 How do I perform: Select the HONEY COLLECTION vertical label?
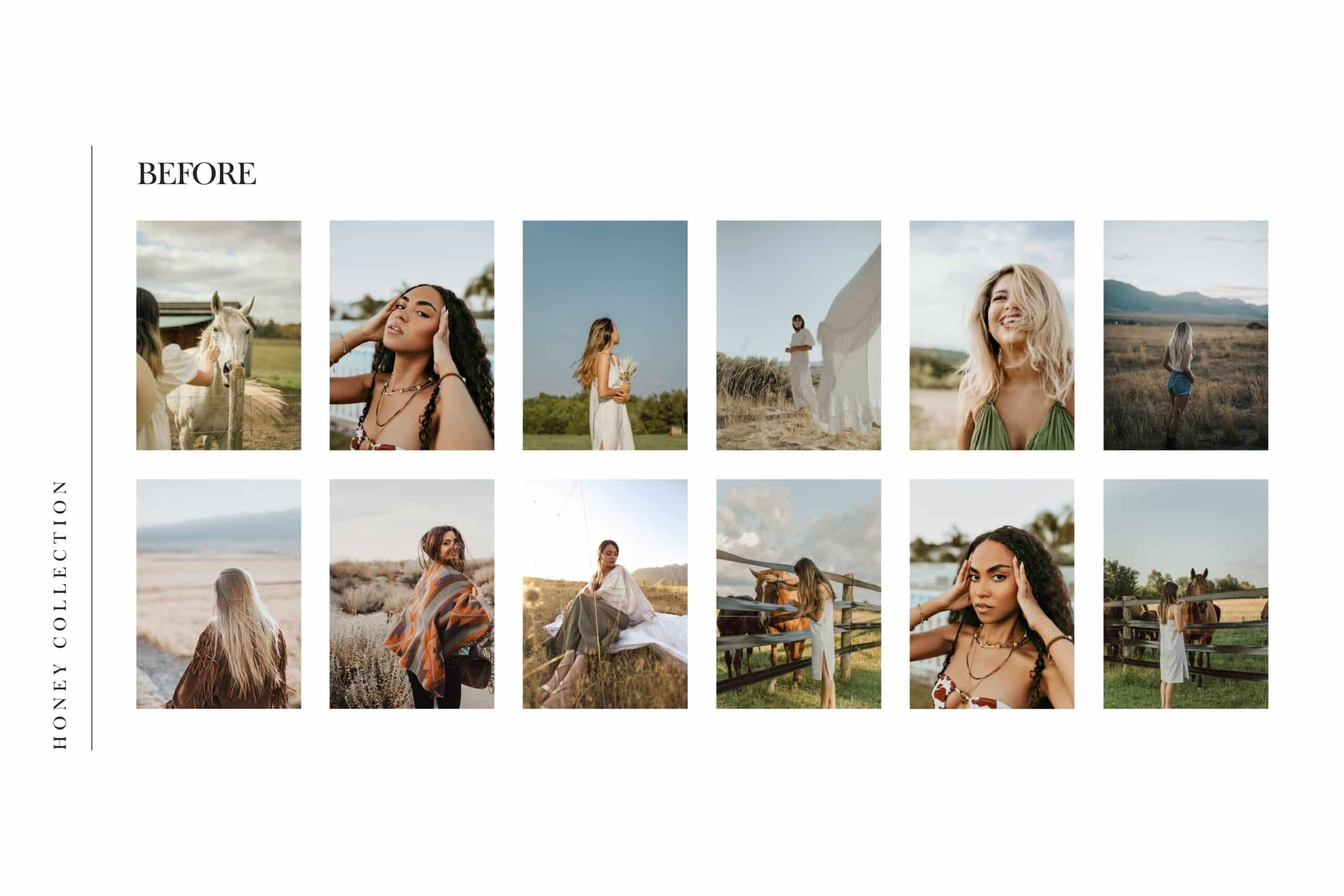[x=60, y=615]
